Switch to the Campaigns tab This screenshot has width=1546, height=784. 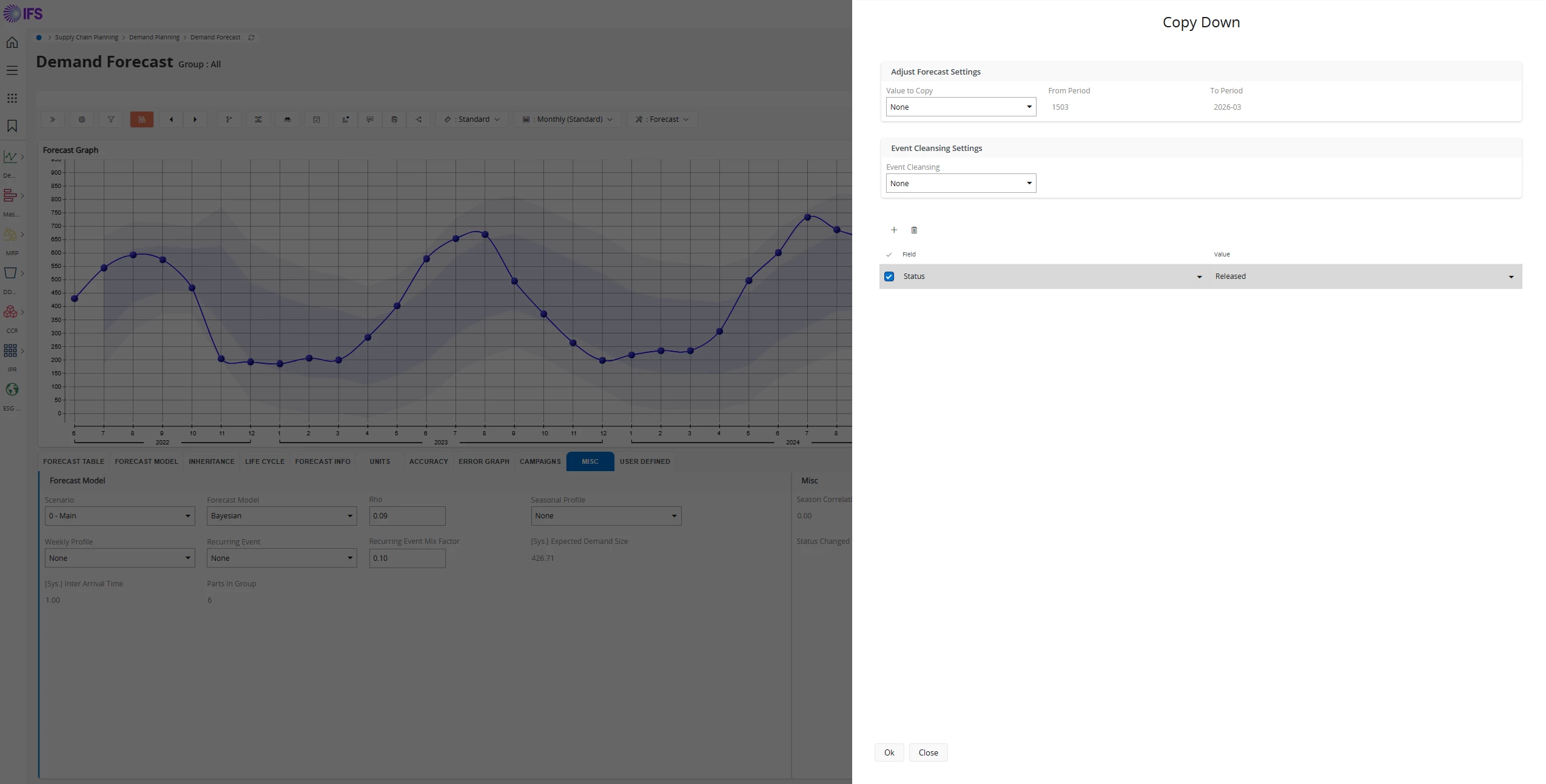[x=540, y=461]
